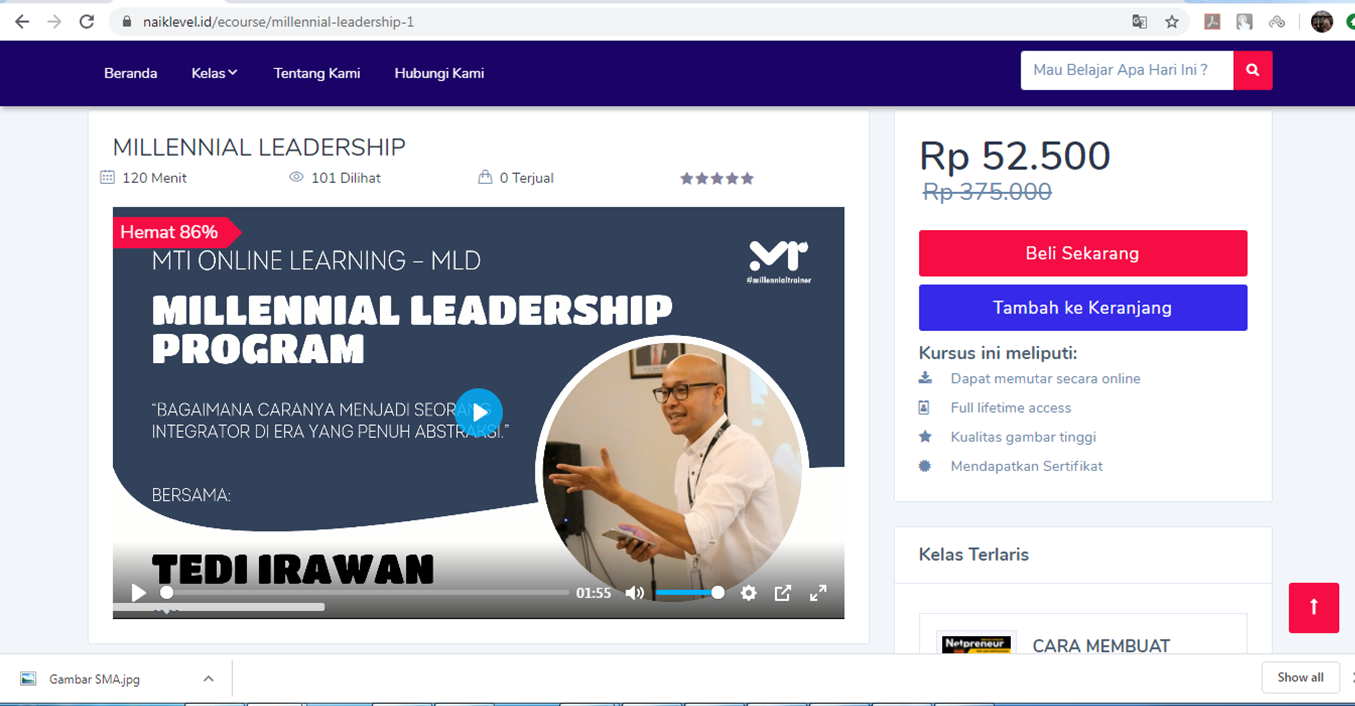
Task: Enter fullscreen video mode
Action: [x=818, y=593]
